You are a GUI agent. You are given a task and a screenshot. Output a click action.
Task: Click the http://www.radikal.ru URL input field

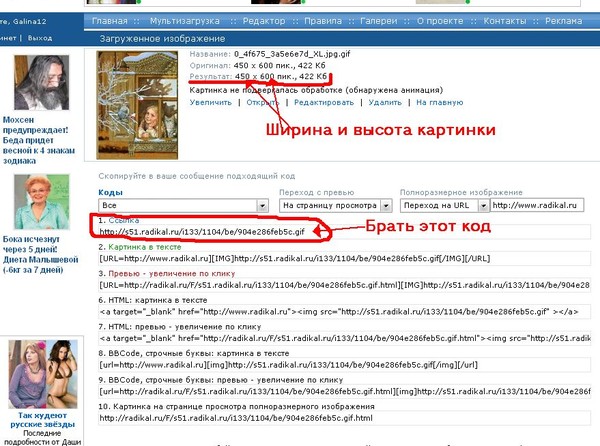tap(537, 205)
